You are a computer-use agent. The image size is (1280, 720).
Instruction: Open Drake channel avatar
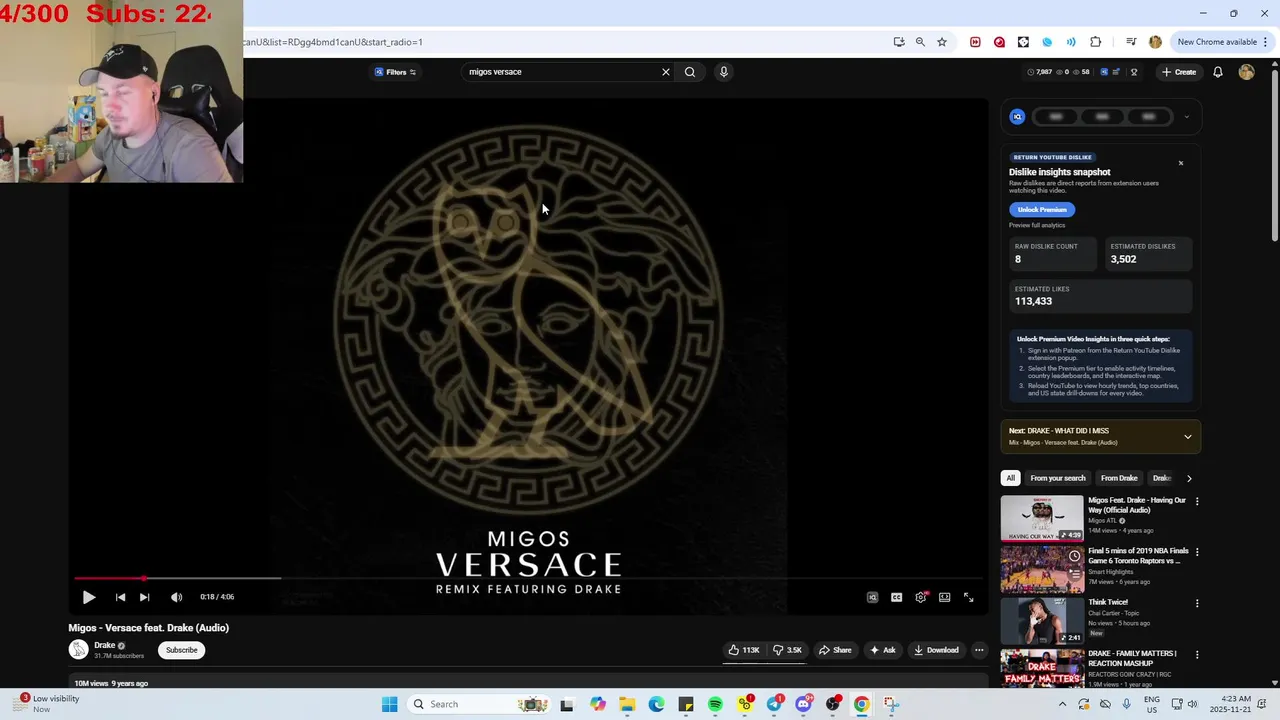[78, 650]
